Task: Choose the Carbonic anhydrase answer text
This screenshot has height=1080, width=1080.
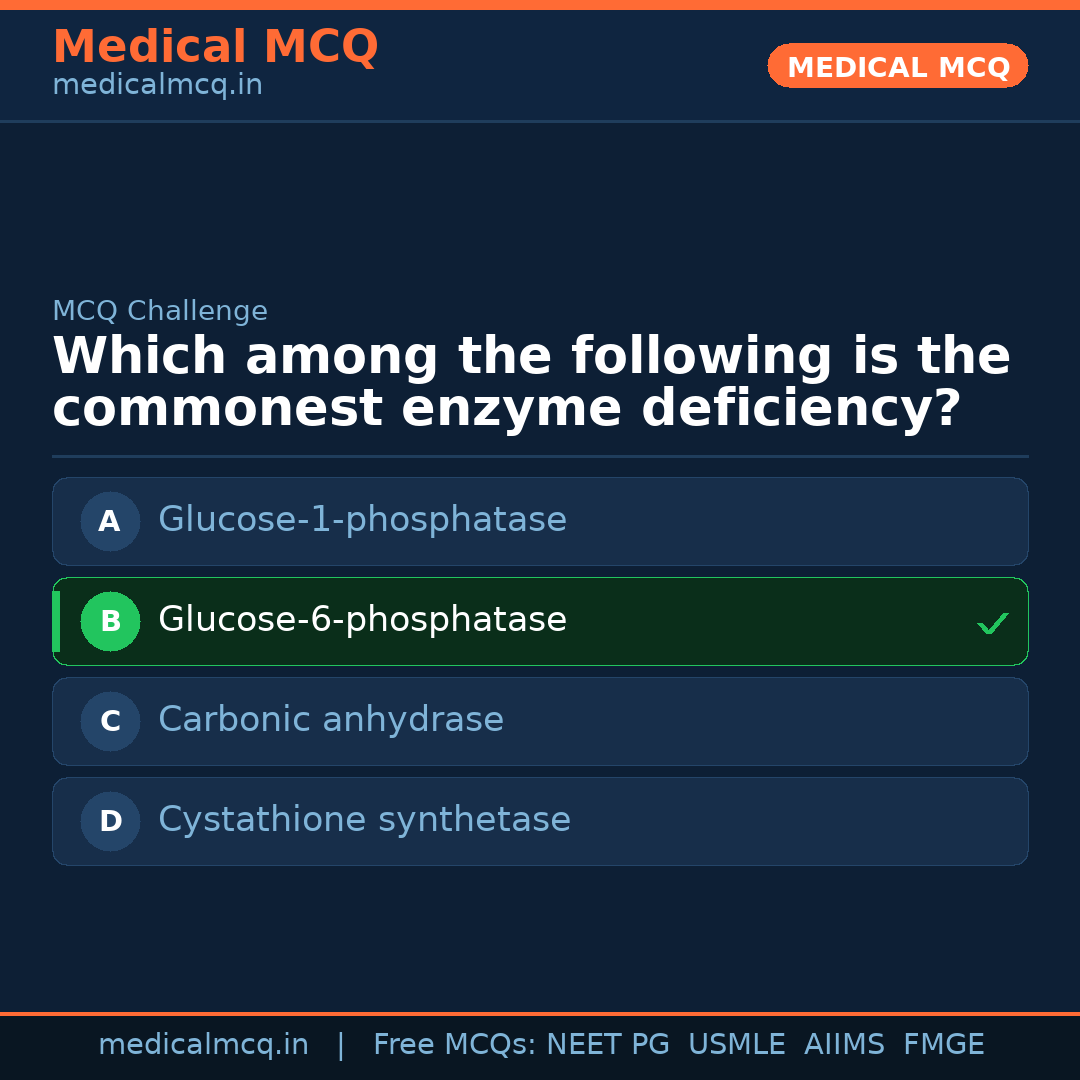Action: [331, 720]
